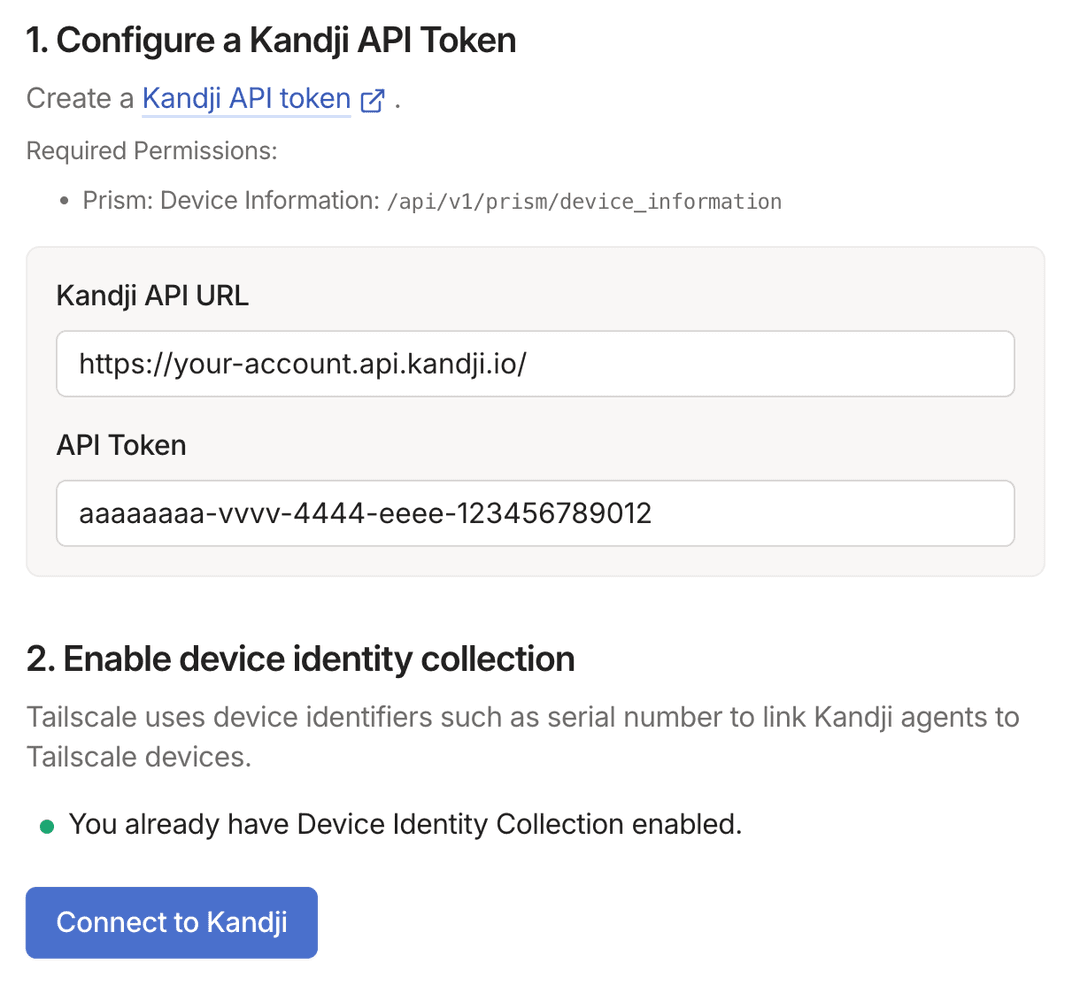Viewport: 1080px width, 993px height.
Task: Click the external link icon beside Kandji API token
Action: coord(371,98)
